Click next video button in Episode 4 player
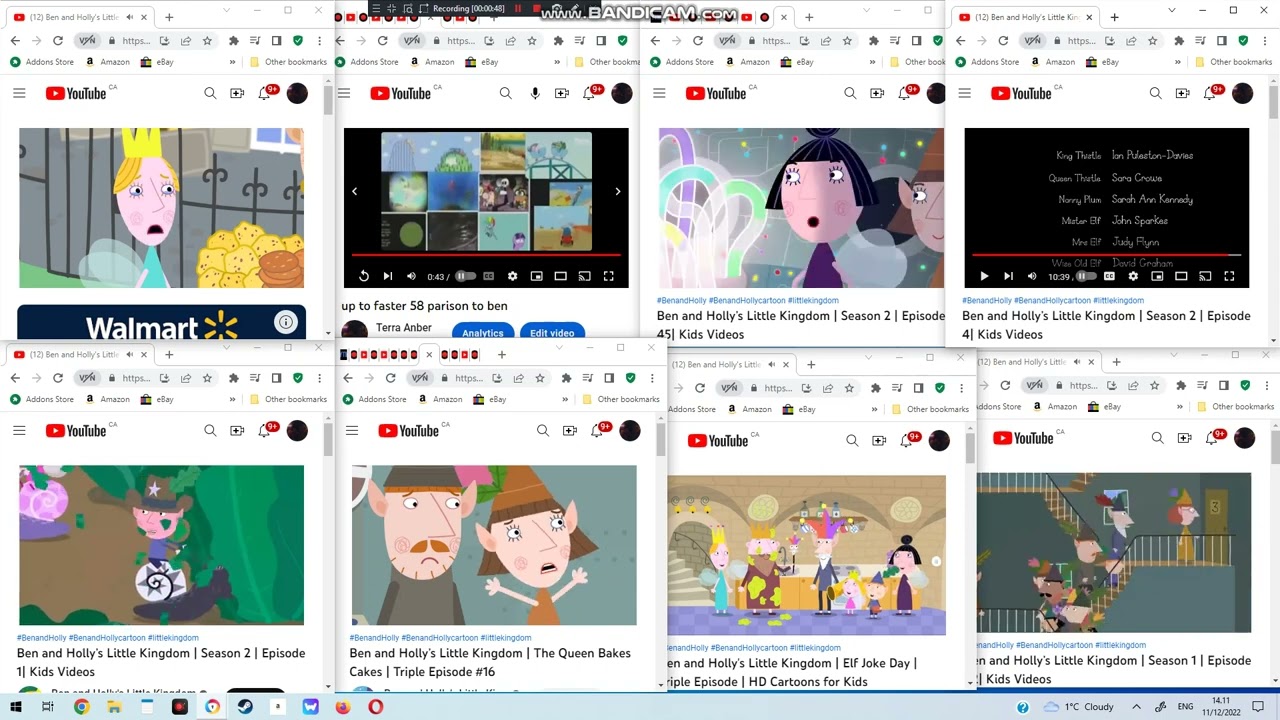Screen dimensions: 1280x720 [x=1008, y=276]
